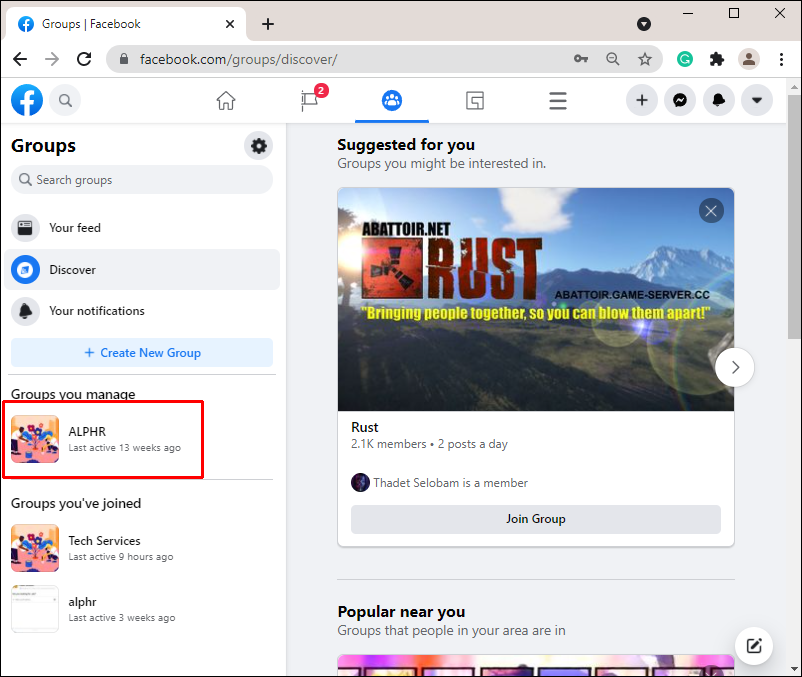Image resolution: width=802 pixels, height=677 pixels.
Task: Click the Search groups field
Action: coord(142,179)
